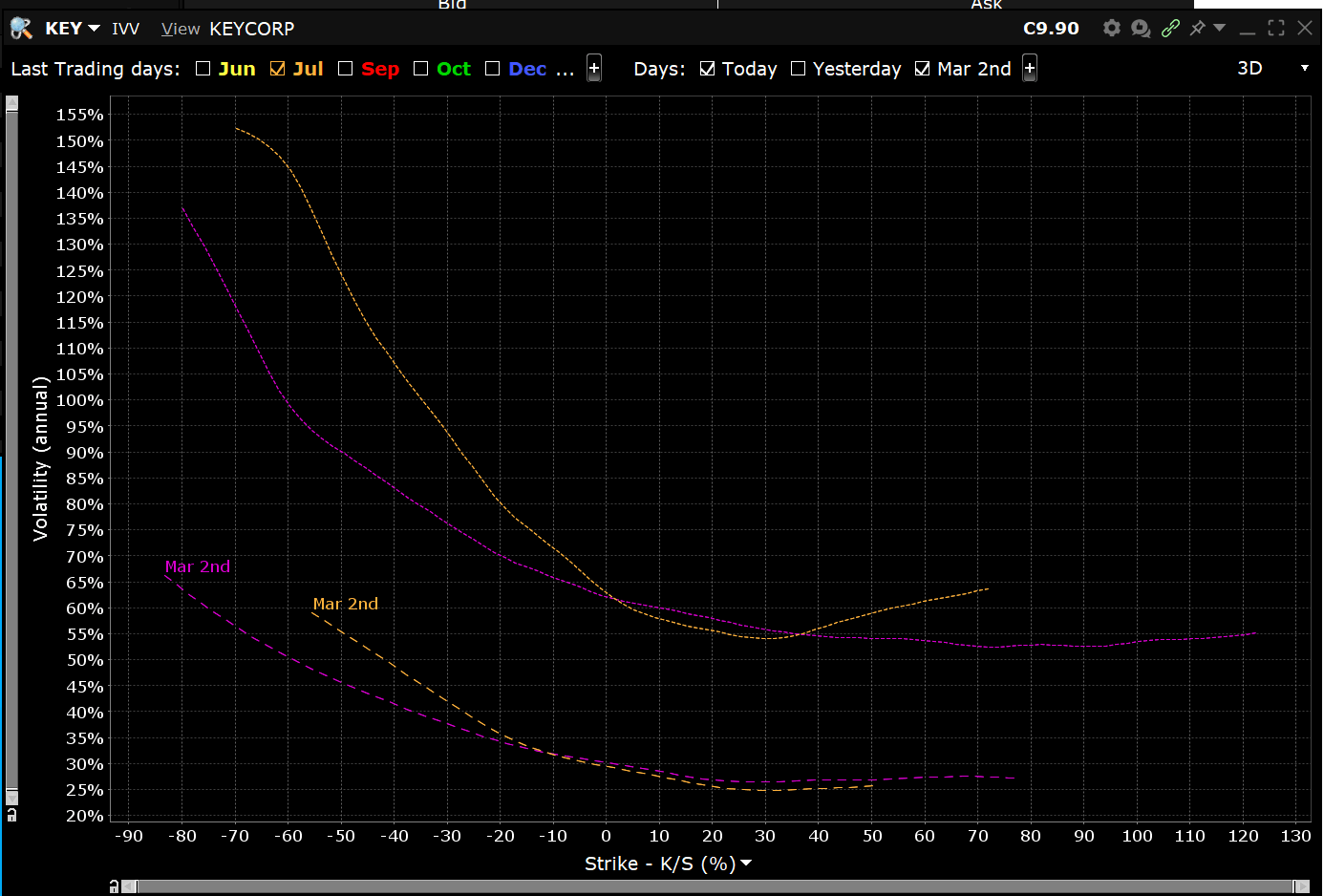Image resolution: width=1324 pixels, height=896 pixels.
Task: Click the search icon next to KEY
Action: (x=21, y=29)
